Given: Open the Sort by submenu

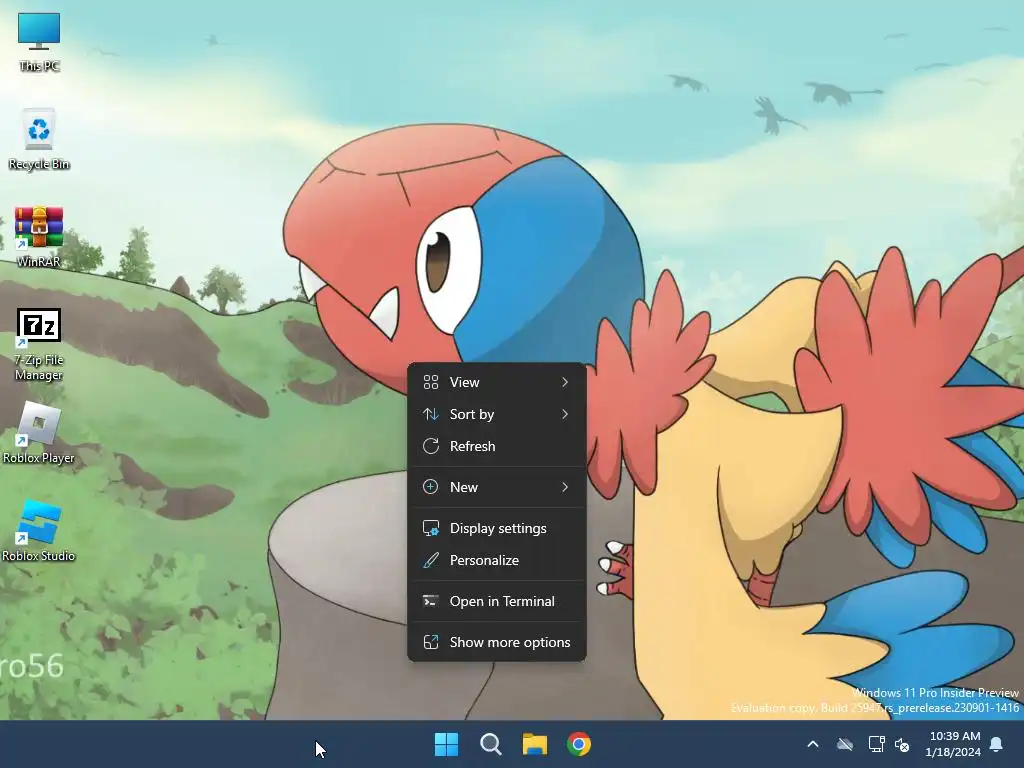Looking at the screenshot, I should coord(497,414).
